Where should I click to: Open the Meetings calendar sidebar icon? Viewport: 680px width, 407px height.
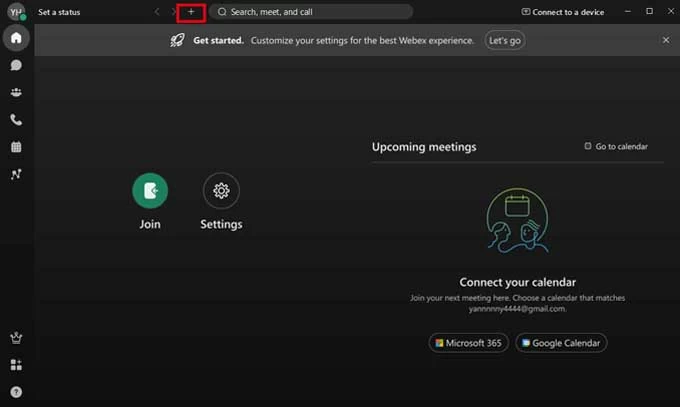16,147
